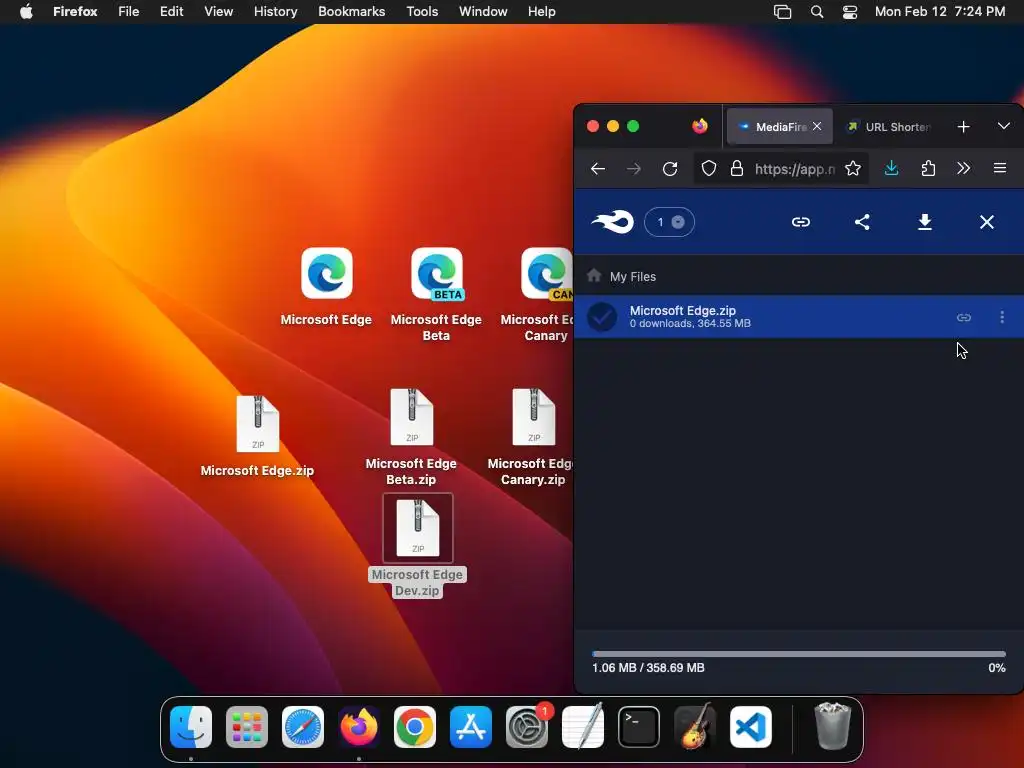Open Firefox hamburger application menu
This screenshot has height=768, width=1024.
click(x=1000, y=168)
